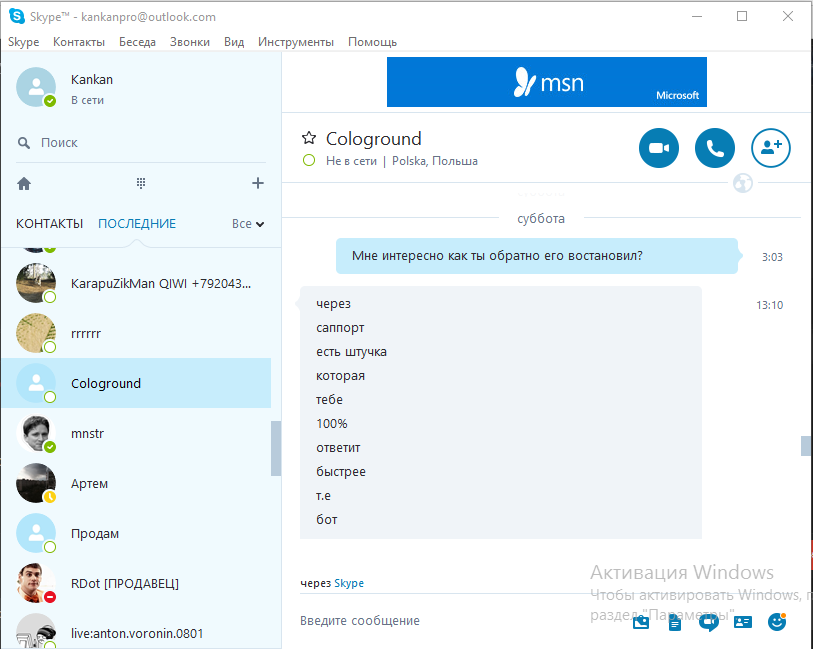Viewport: 813px width, 649px height.
Task: Click the 'есть штучка' message line
Action: coord(351,352)
